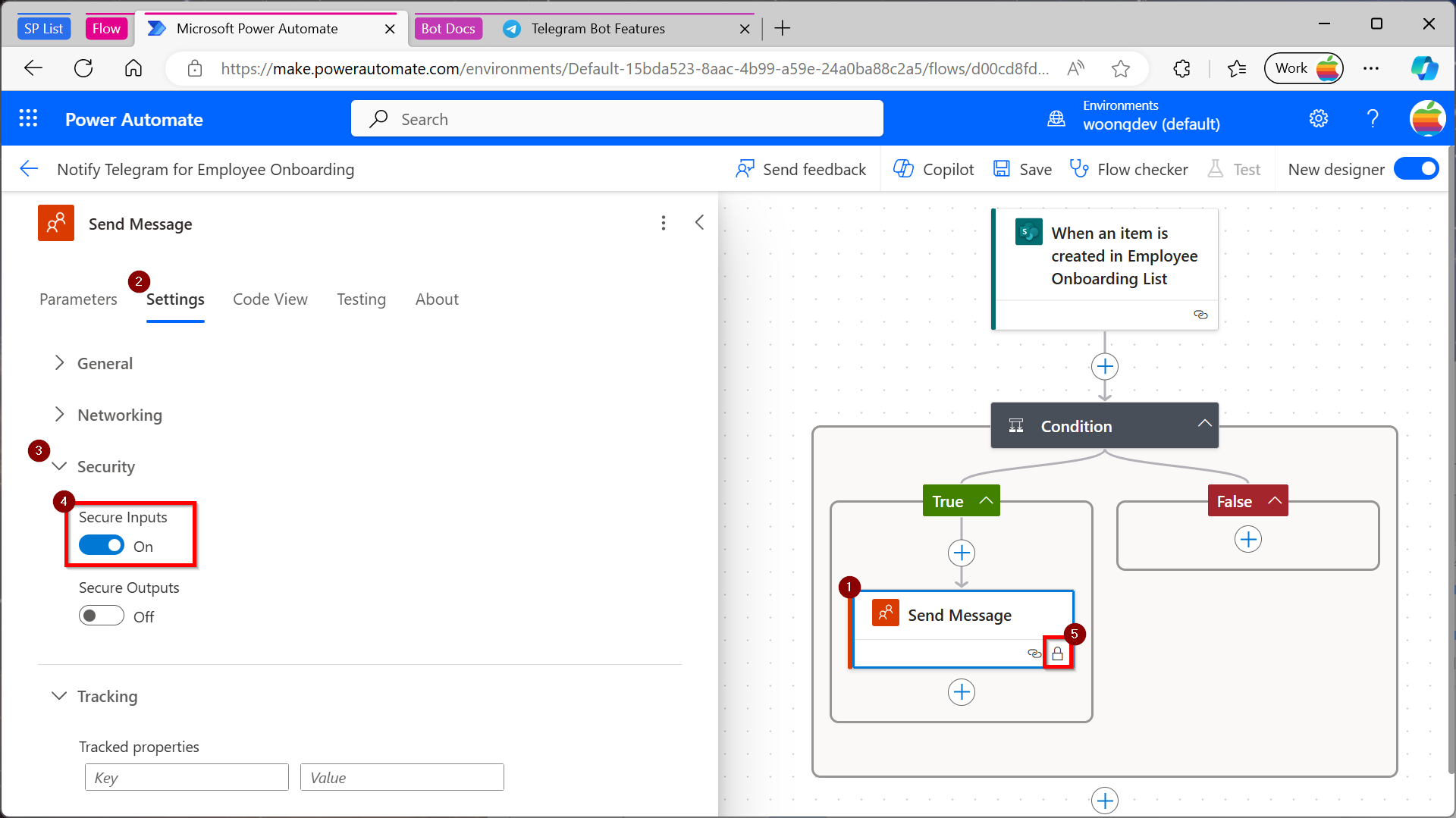The image size is (1456, 818).
Task: Switch to the Testing tab
Action: tap(361, 299)
